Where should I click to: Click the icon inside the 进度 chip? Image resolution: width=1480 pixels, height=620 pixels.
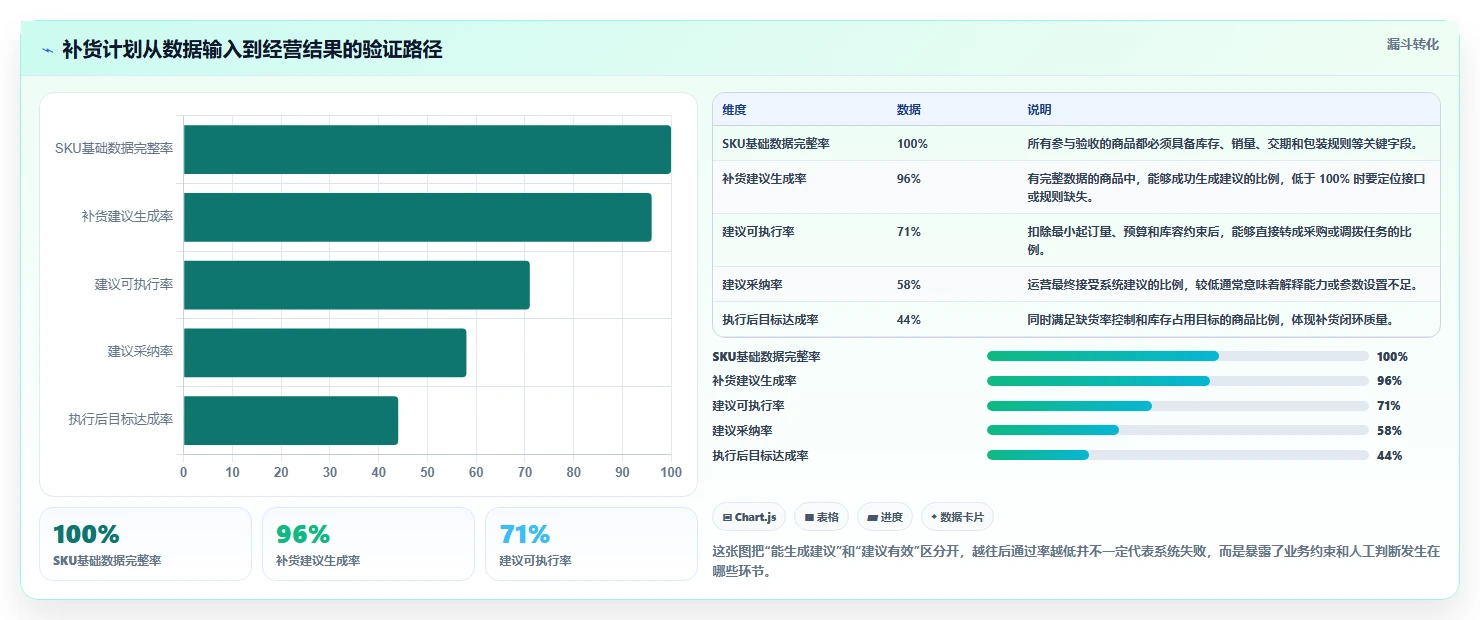click(x=872, y=517)
